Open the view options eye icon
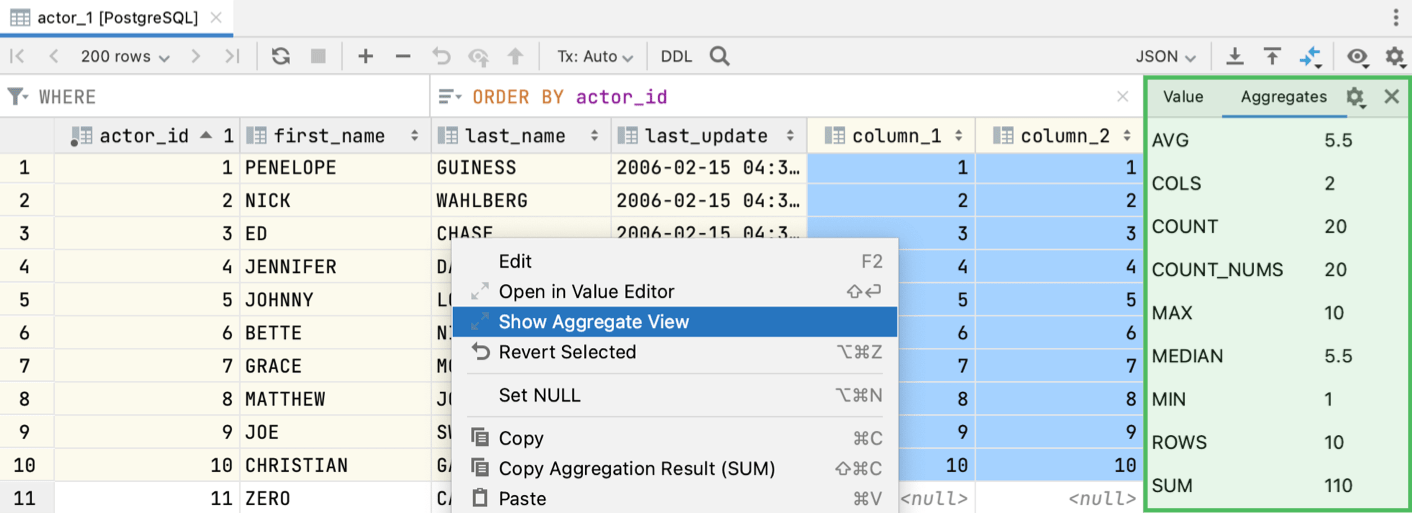This screenshot has height=513, width=1412. (x=1357, y=57)
